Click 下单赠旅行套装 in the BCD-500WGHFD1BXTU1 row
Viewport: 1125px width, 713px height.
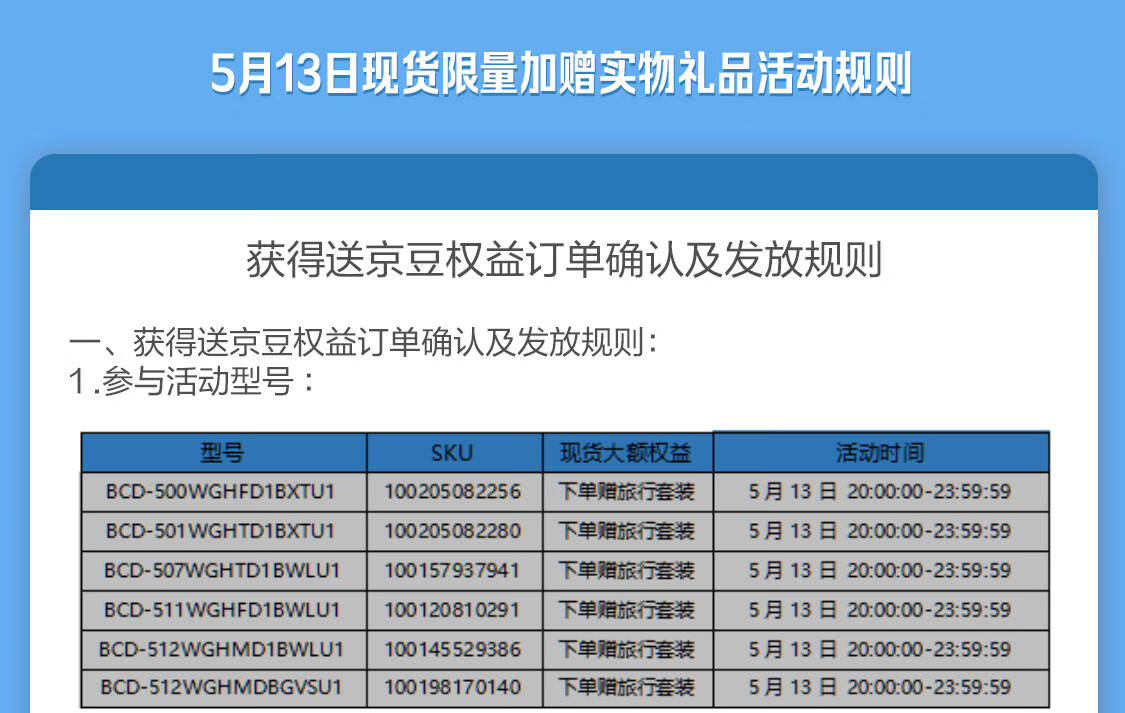point(627,491)
